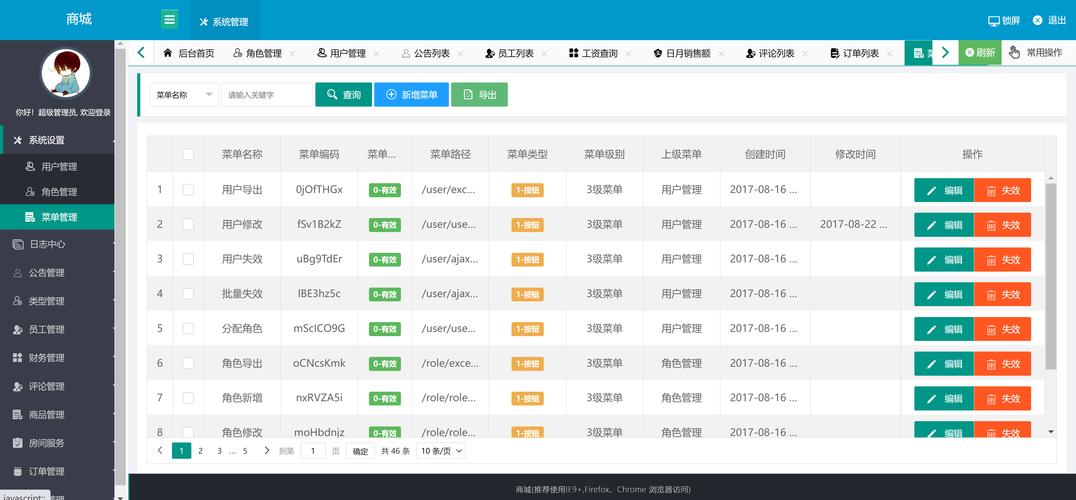1076x500 pixels.
Task: Toggle the select-all checkbox in table header
Action: click(188, 154)
